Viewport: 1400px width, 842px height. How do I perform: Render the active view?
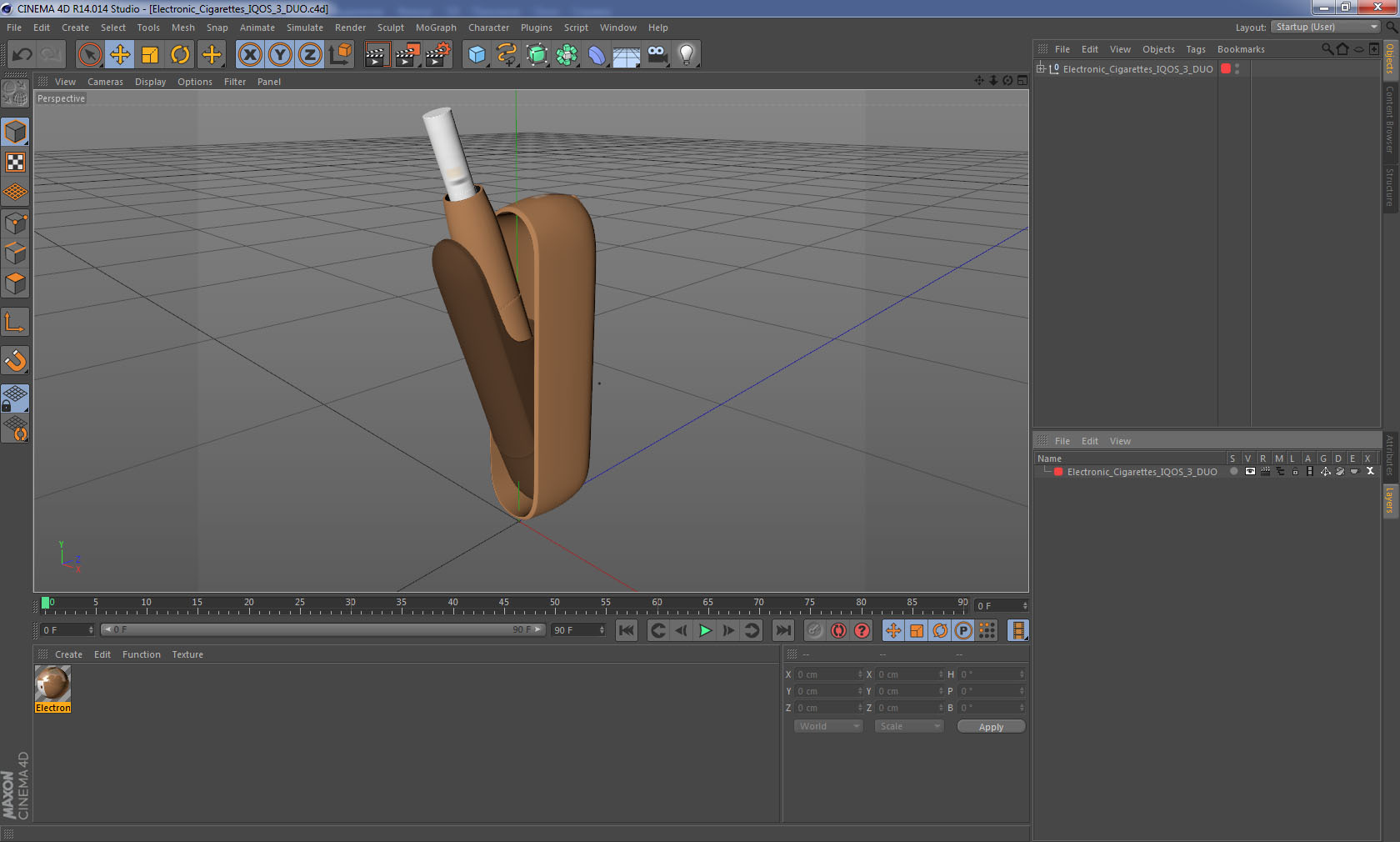tap(377, 55)
